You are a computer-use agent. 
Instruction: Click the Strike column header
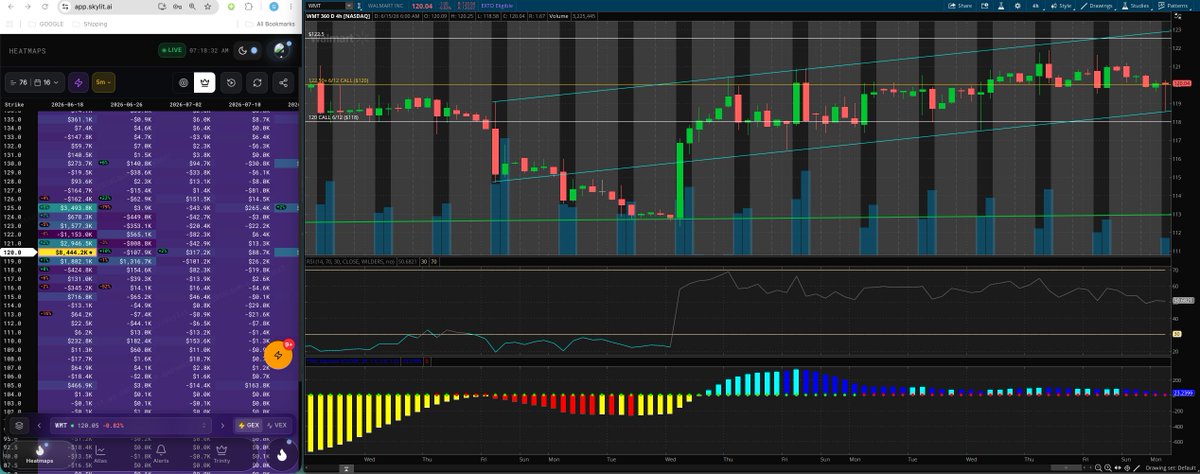14,104
